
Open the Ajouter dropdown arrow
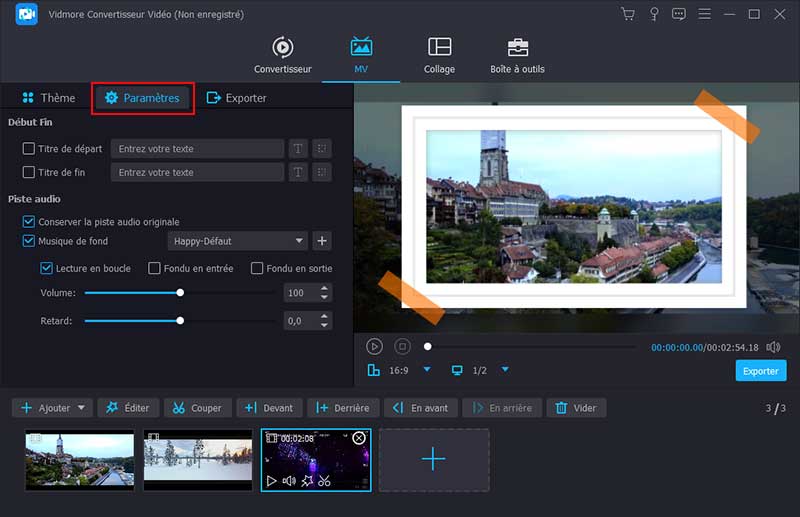(81, 408)
